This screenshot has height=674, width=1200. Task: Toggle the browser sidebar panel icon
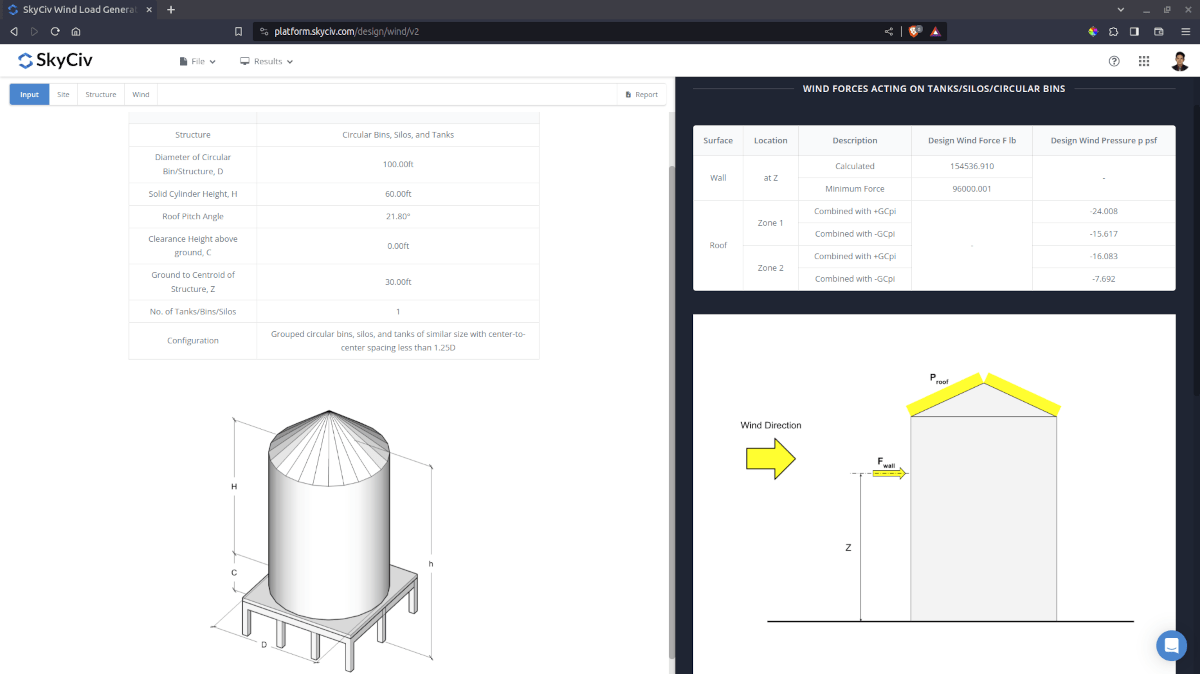coord(1134,31)
